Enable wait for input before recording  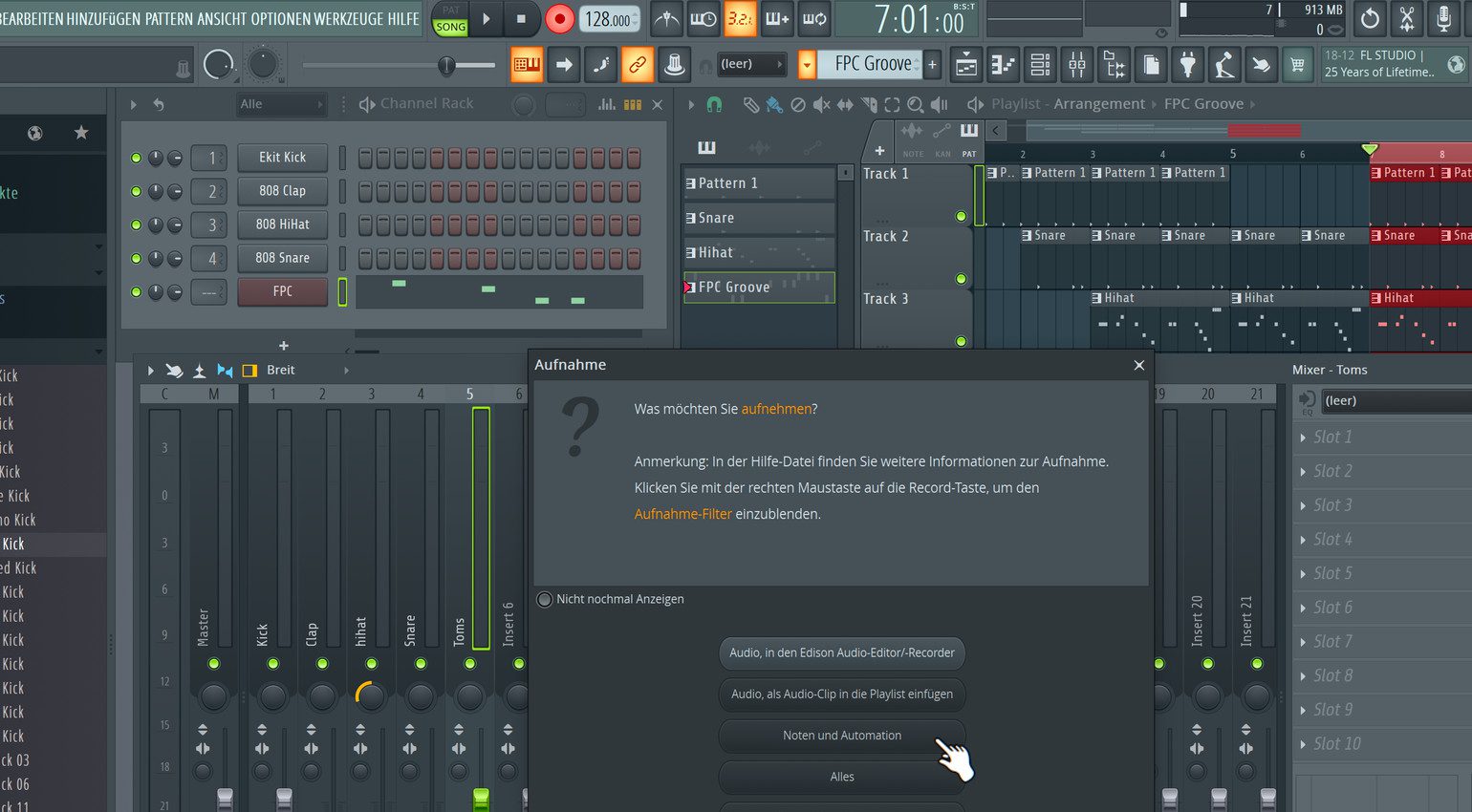tap(704, 19)
